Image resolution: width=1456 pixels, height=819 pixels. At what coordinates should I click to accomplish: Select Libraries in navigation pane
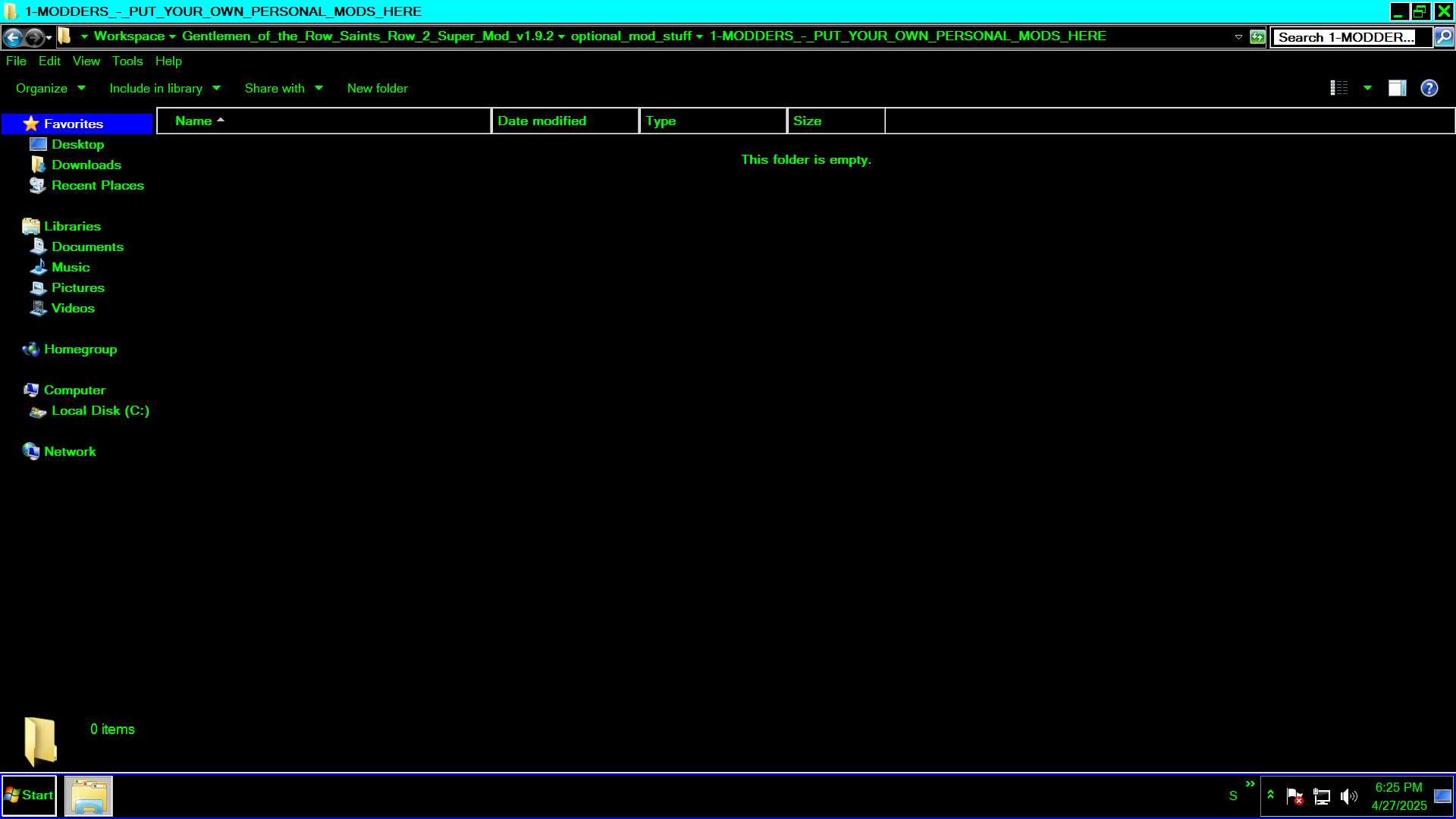tap(72, 226)
